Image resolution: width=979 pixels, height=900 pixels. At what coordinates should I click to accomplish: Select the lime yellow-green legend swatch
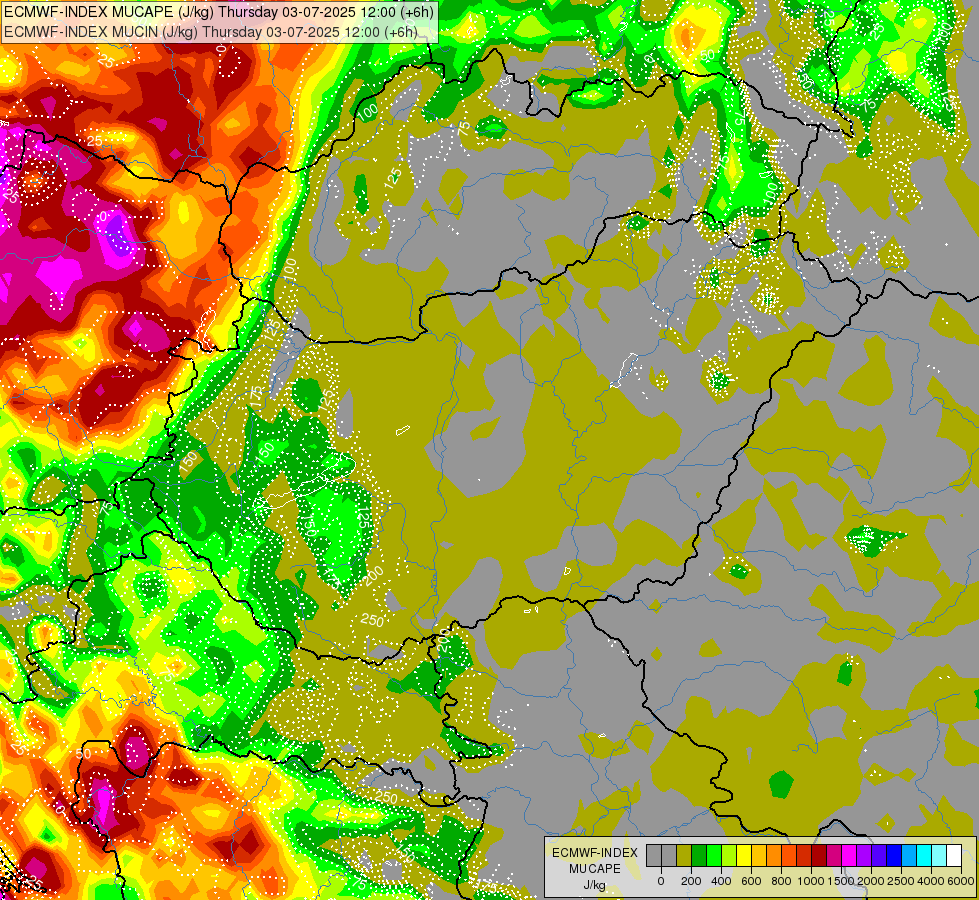[729, 856]
